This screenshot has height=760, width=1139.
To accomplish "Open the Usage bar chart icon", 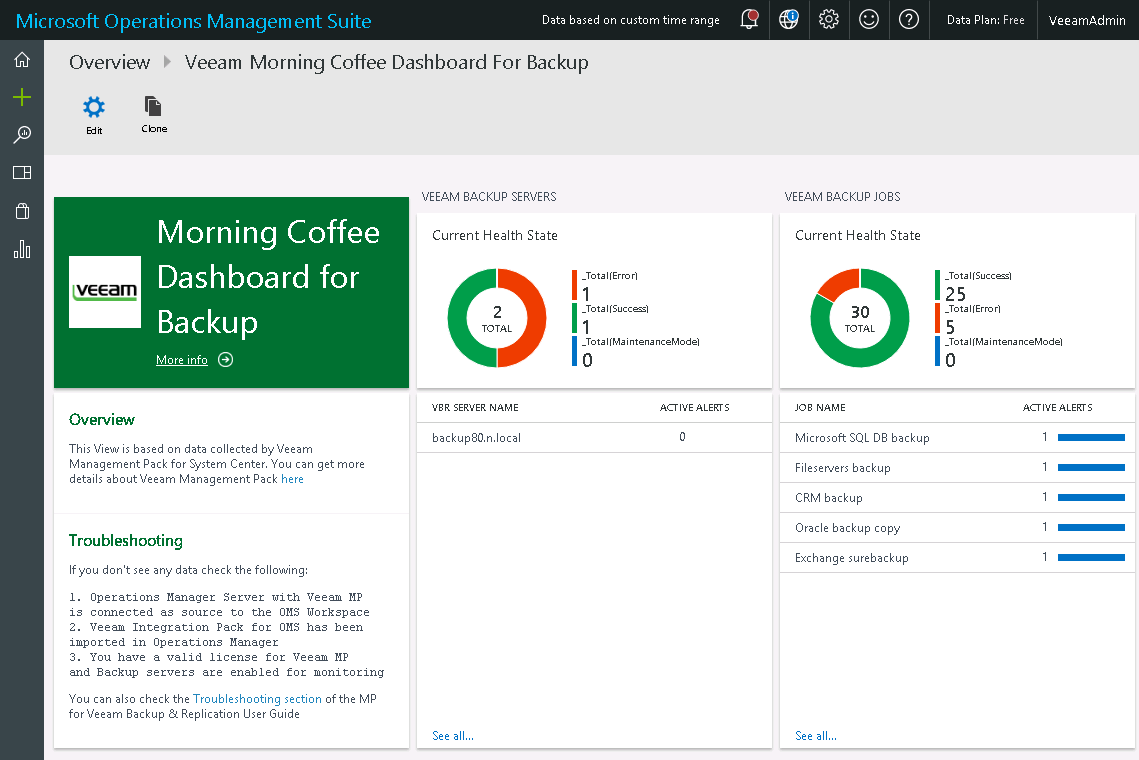I will 22,249.
